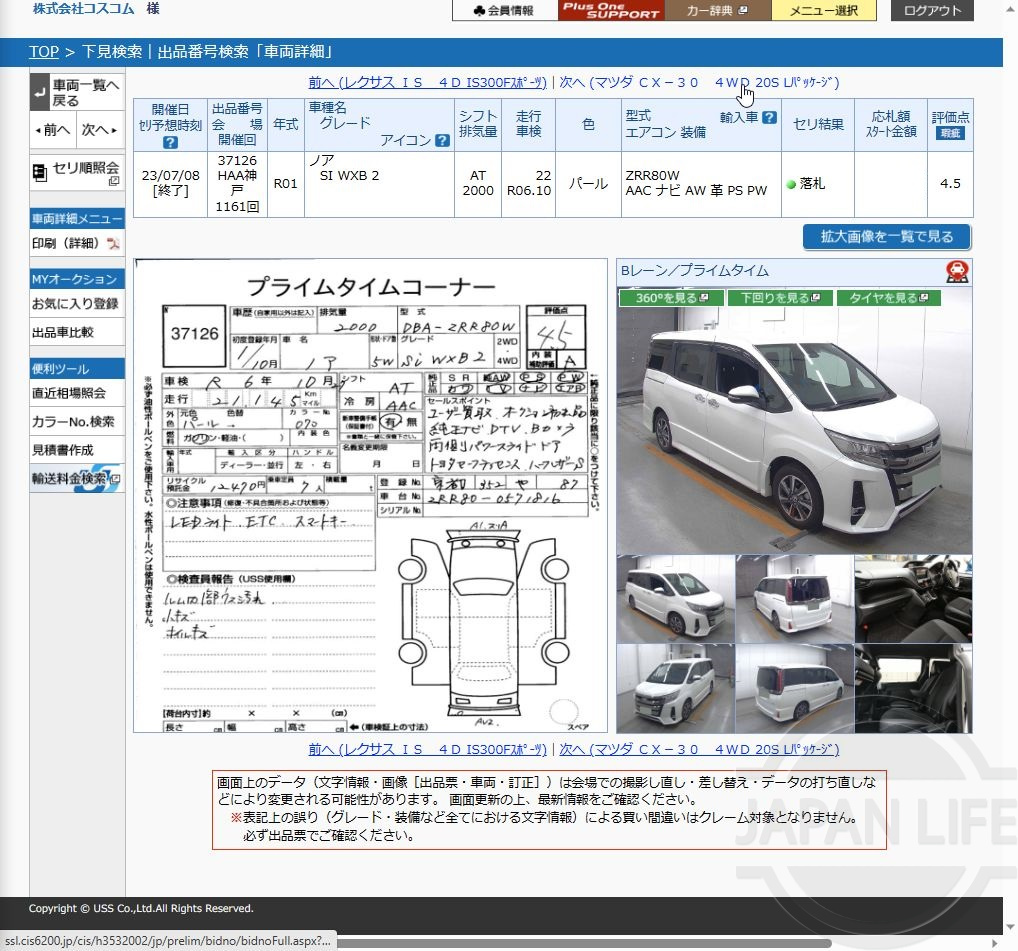Image resolution: width=1018 pixels, height=951 pixels.
Task: Open the メニュー選択 selector
Action: click(x=823, y=11)
